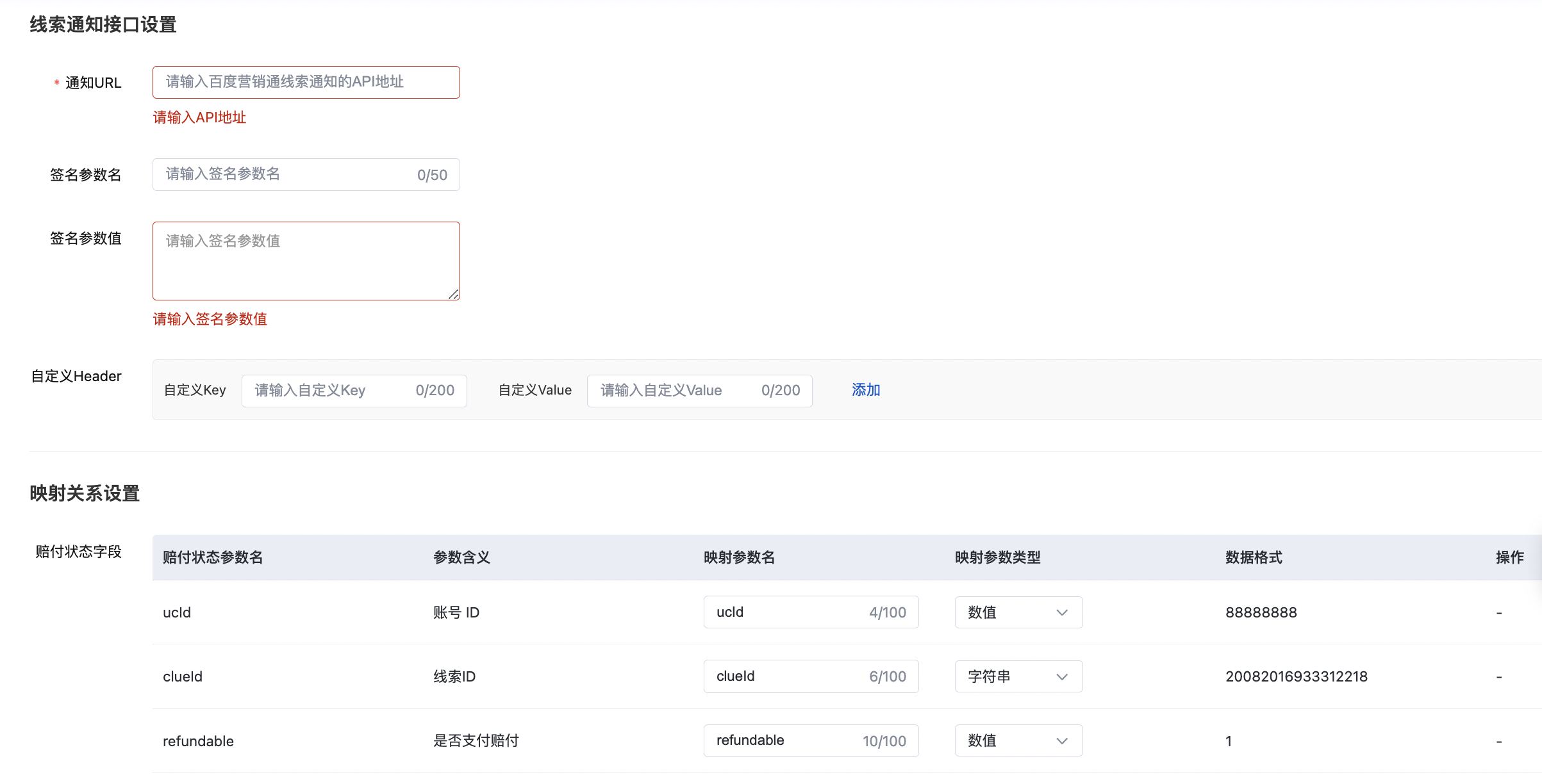The width and height of the screenshot is (1542, 784).
Task: Click the textarea resize handle corner
Action: [454, 294]
